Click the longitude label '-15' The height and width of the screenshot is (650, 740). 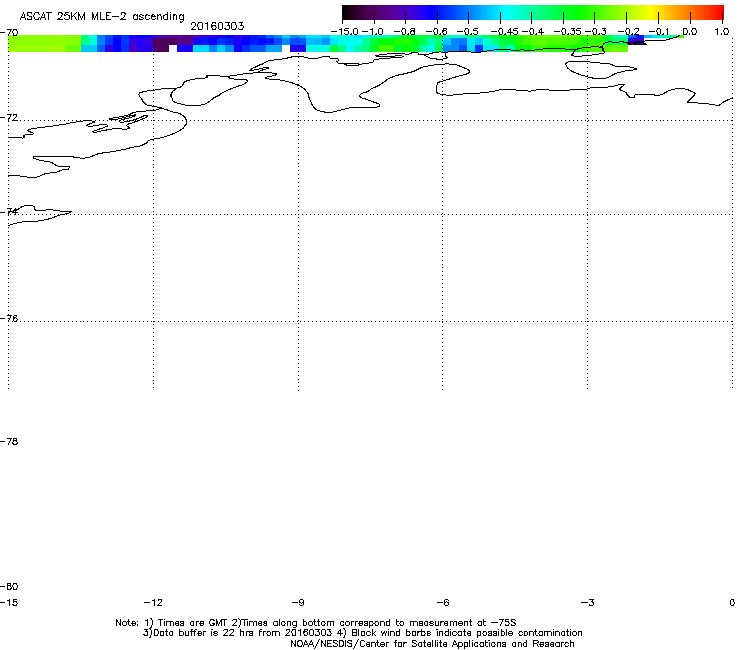coord(9,603)
